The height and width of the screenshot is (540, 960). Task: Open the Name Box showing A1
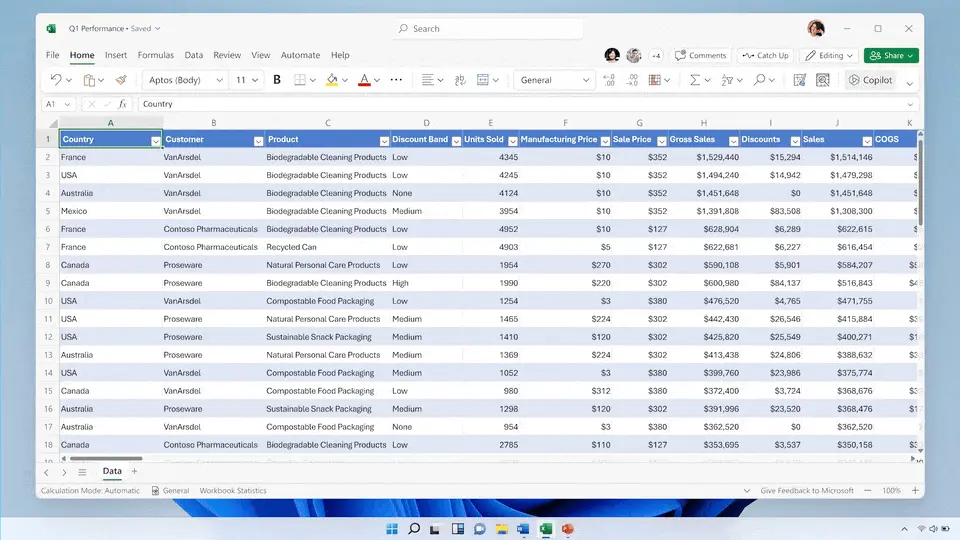pyautogui.click(x=58, y=104)
